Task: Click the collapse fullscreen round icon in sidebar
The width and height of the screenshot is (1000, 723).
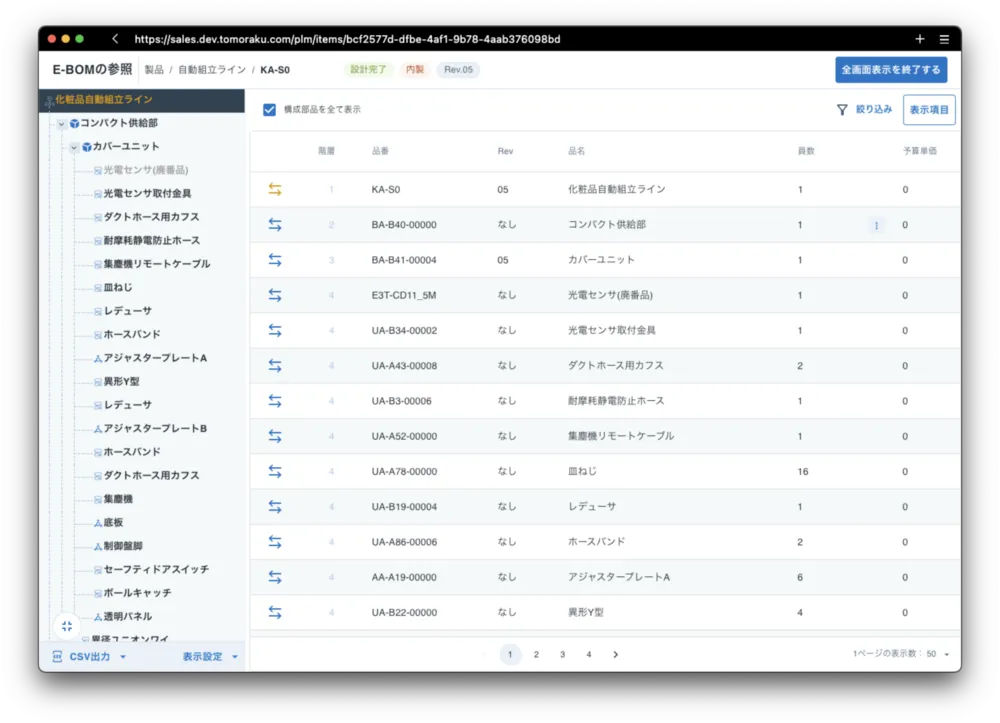Action: (x=66, y=626)
